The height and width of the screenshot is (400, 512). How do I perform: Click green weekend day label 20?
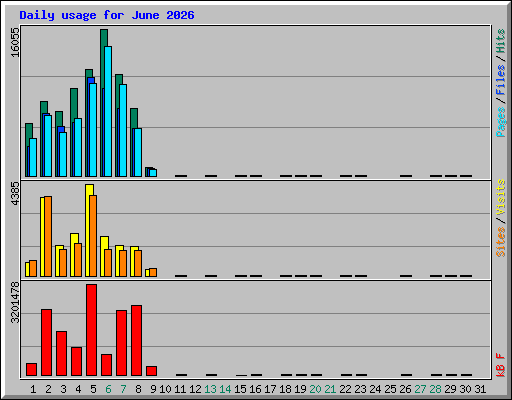(315, 389)
